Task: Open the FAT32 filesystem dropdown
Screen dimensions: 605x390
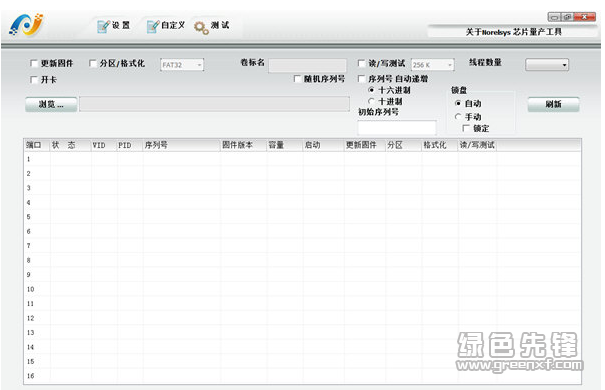Action: click(x=182, y=65)
